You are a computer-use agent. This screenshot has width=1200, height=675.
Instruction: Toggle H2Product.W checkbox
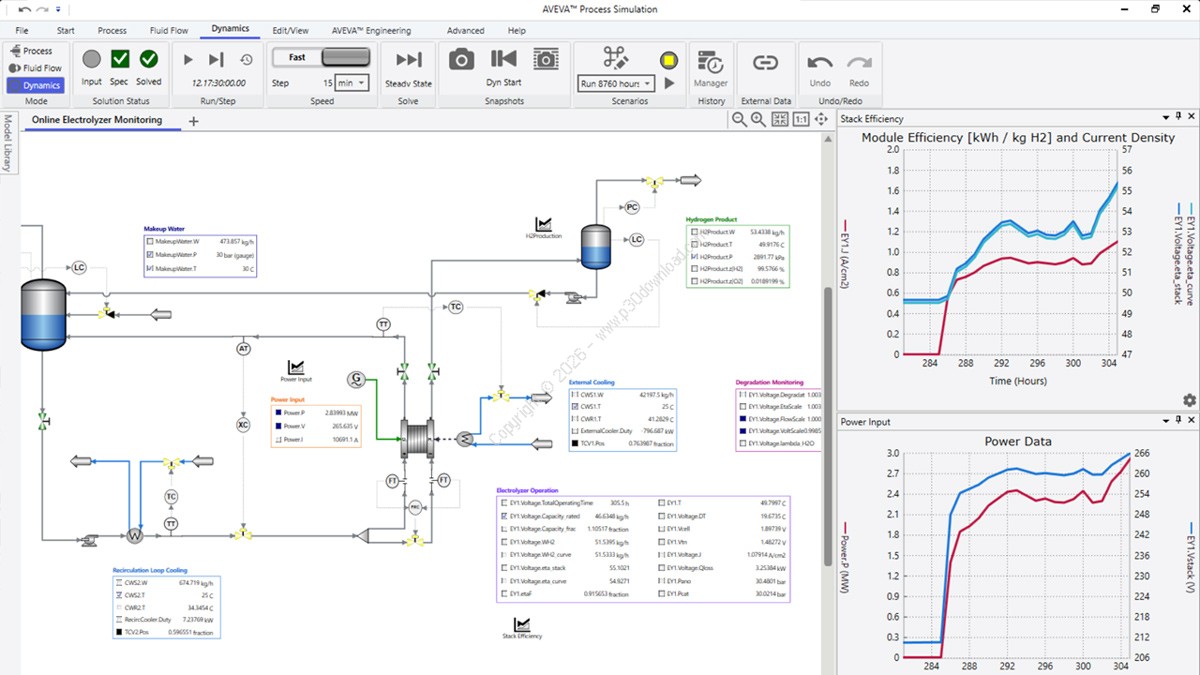pyautogui.click(x=694, y=232)
